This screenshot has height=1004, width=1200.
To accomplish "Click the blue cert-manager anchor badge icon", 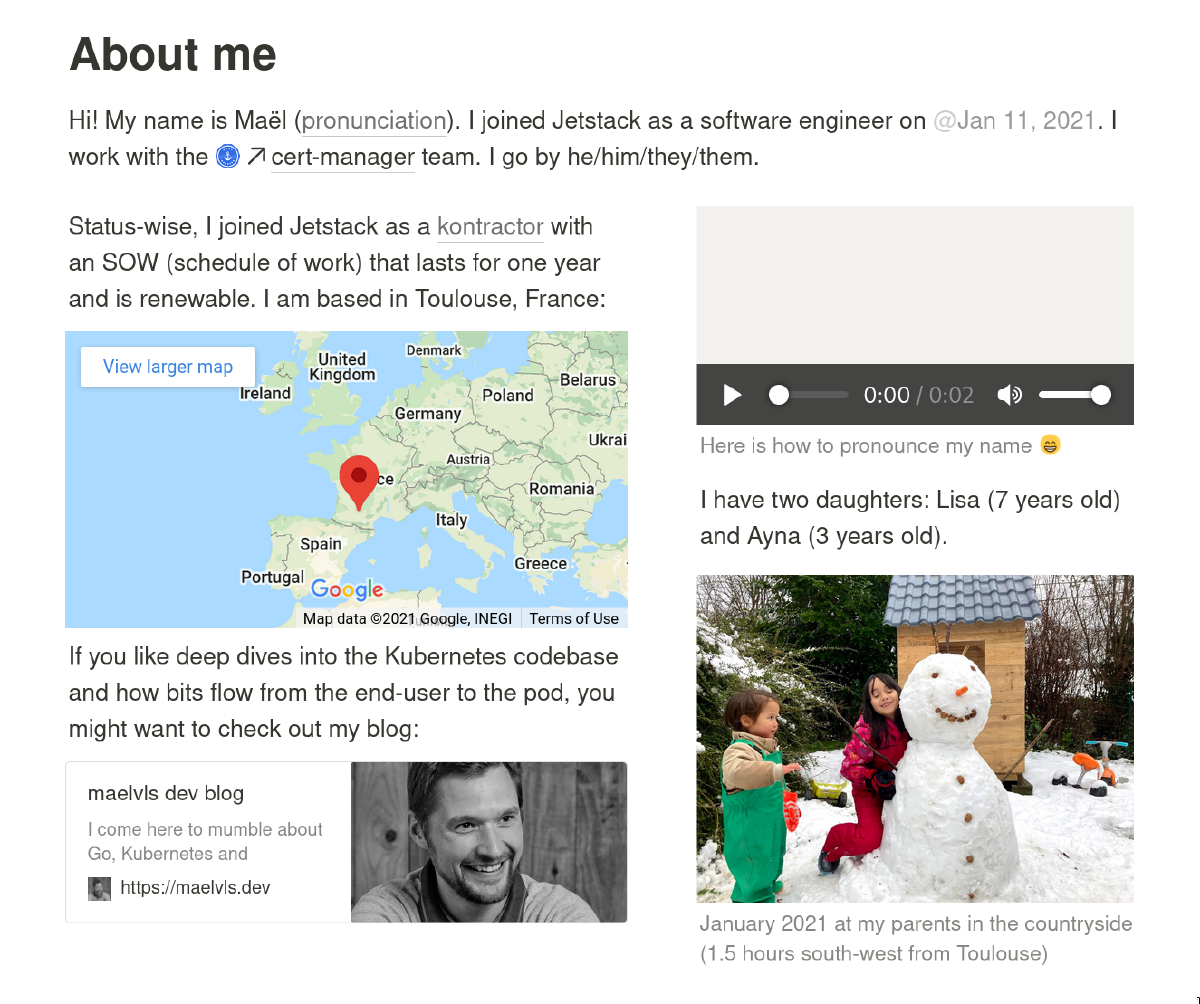I will tap(227, 156).
